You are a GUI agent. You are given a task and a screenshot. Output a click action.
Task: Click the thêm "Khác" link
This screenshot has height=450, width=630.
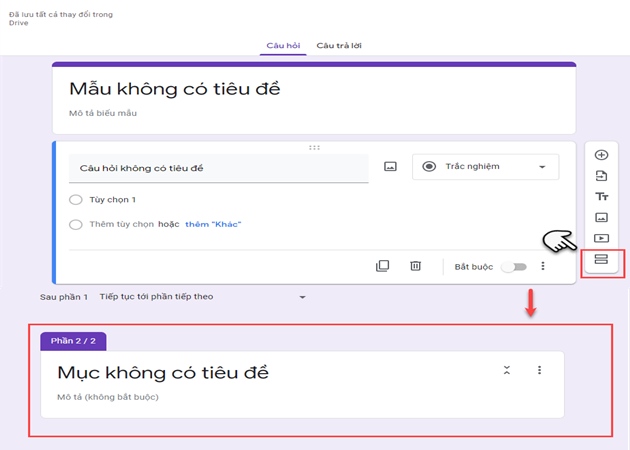(x=213, y=224)
